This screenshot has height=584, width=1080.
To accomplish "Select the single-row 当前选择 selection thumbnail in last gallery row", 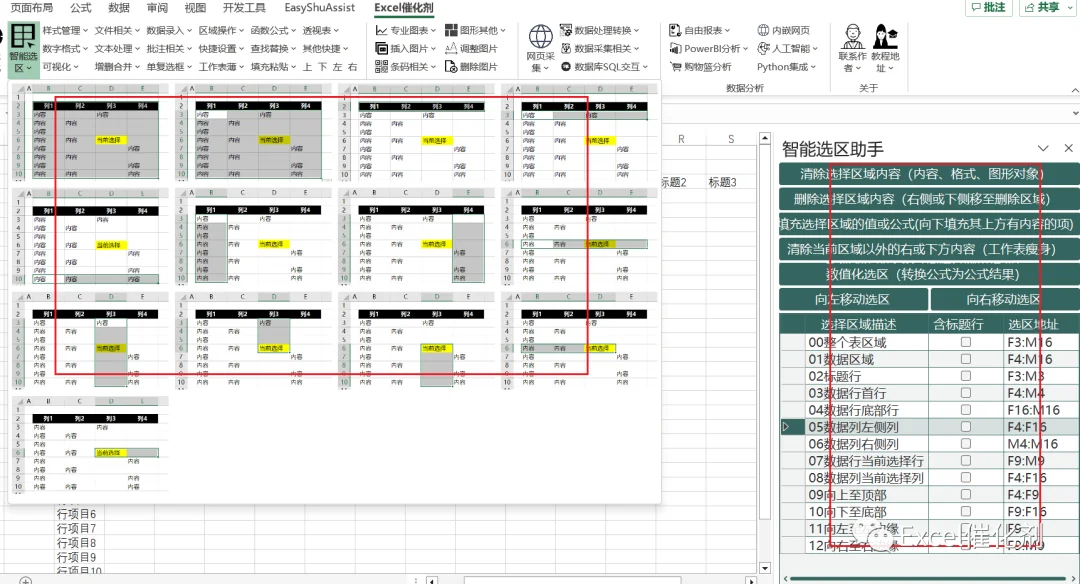I will tap(90, 444).
